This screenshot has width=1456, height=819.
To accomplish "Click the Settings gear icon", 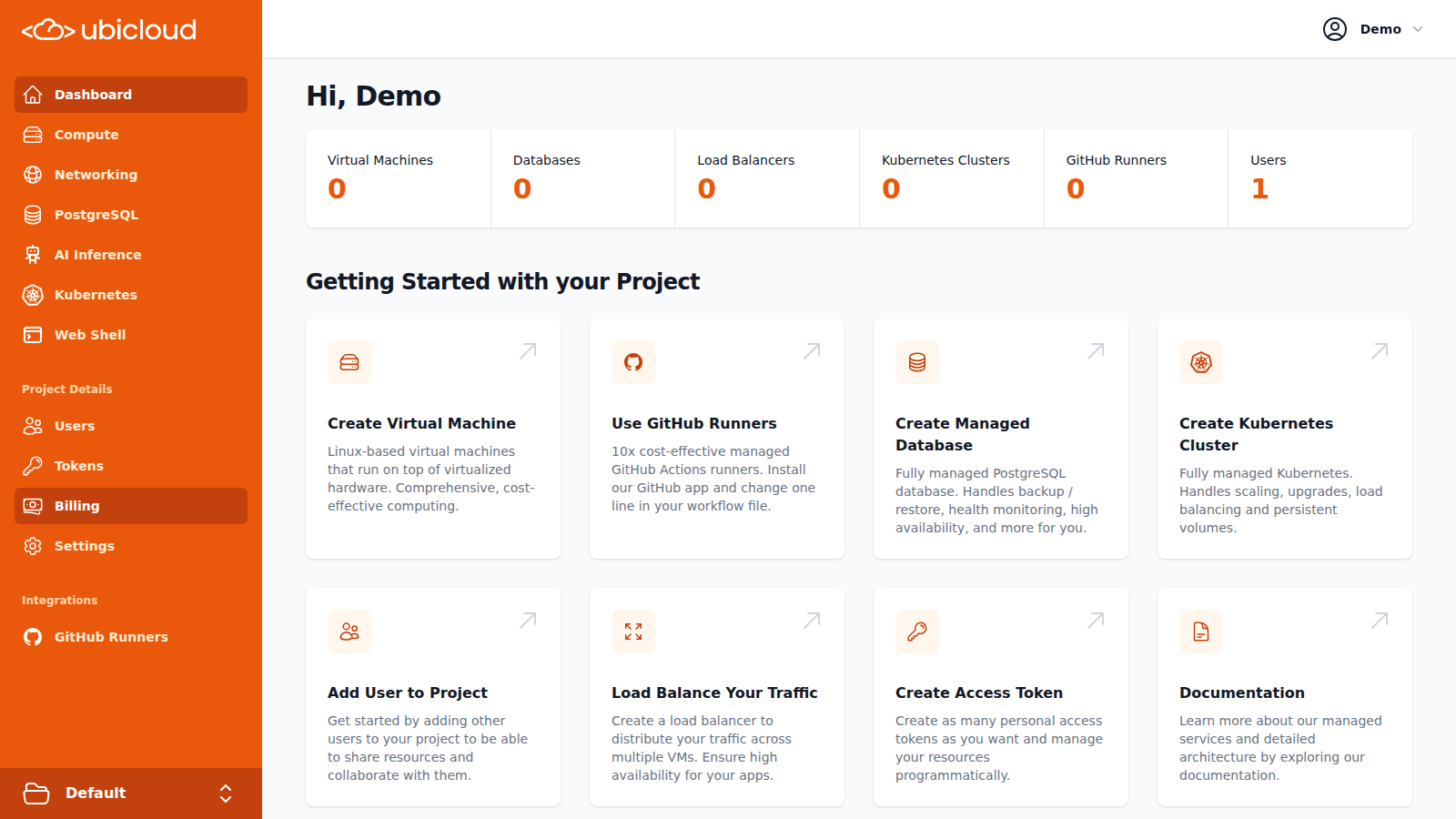I will pyautogui.click(x=33, y=546).
